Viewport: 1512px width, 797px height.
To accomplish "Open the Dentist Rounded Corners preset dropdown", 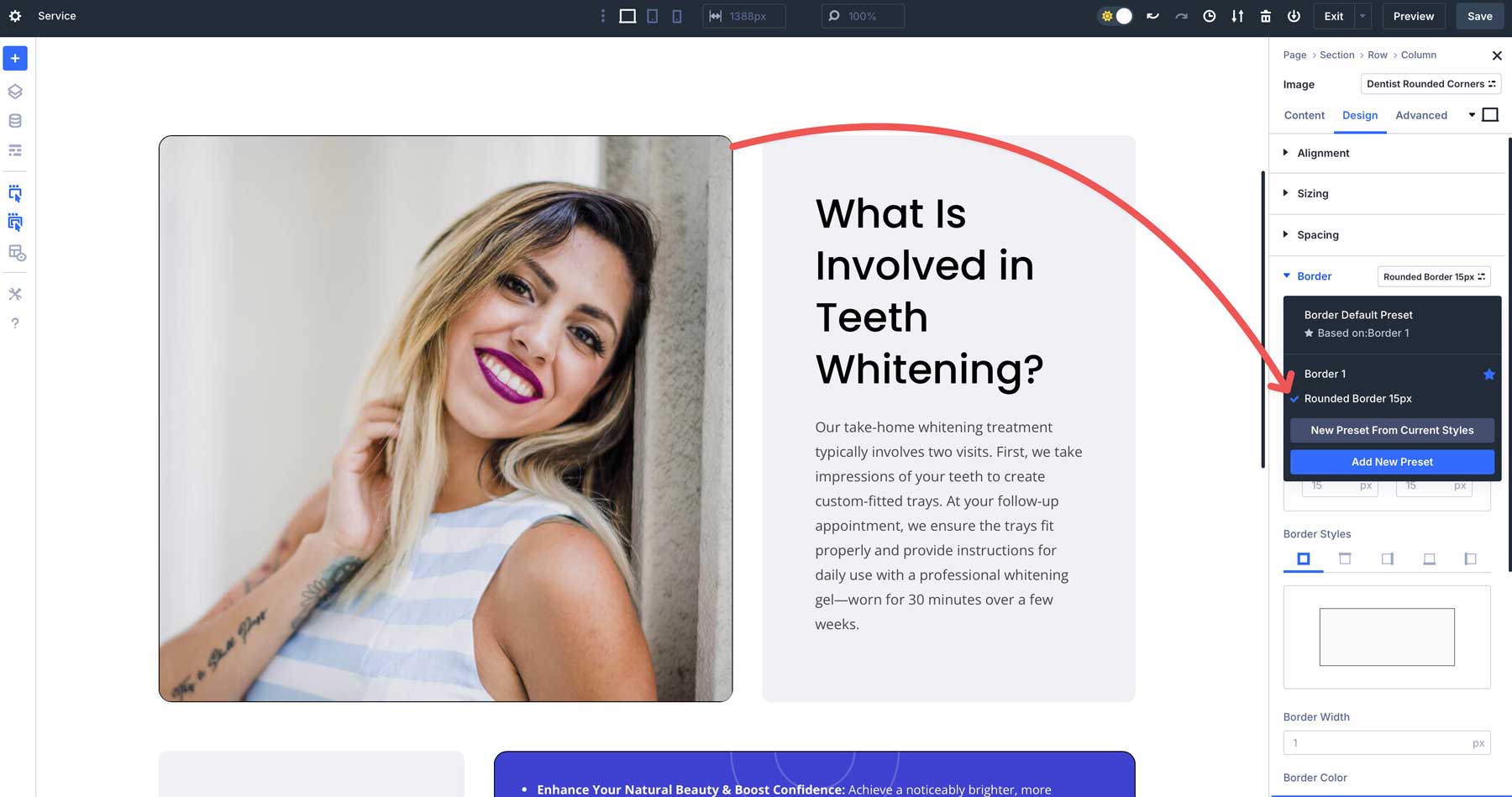I will tap(1431, 84).
